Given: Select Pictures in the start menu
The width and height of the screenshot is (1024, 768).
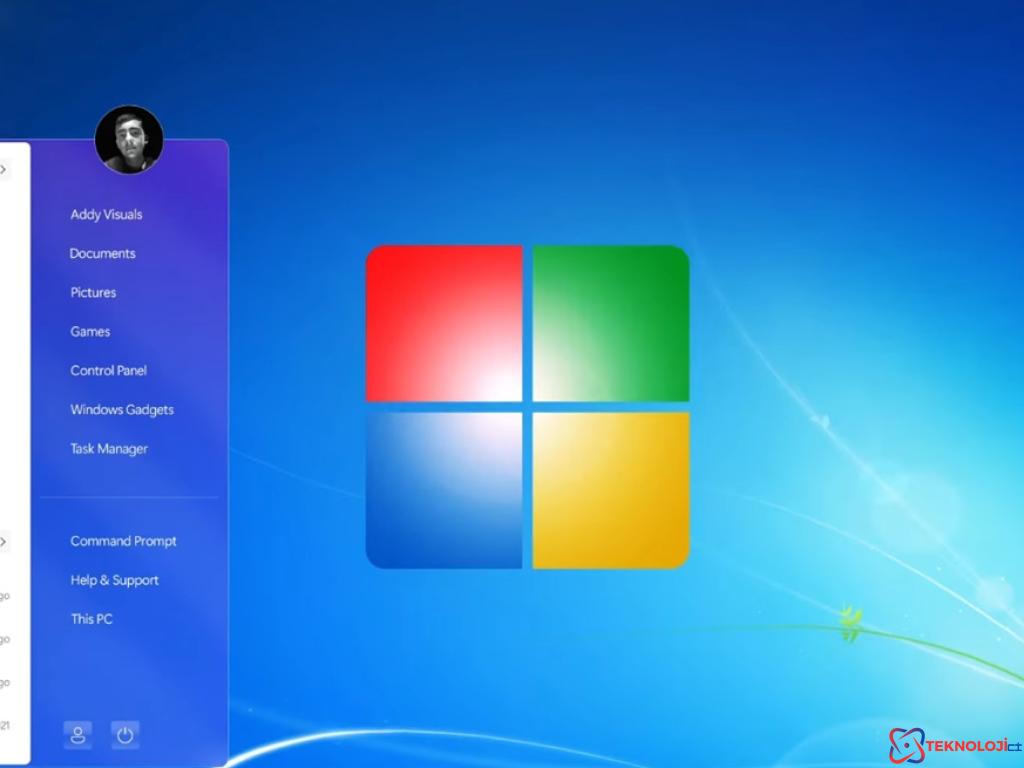Looking at the screenshot, I should pos(93,292).
